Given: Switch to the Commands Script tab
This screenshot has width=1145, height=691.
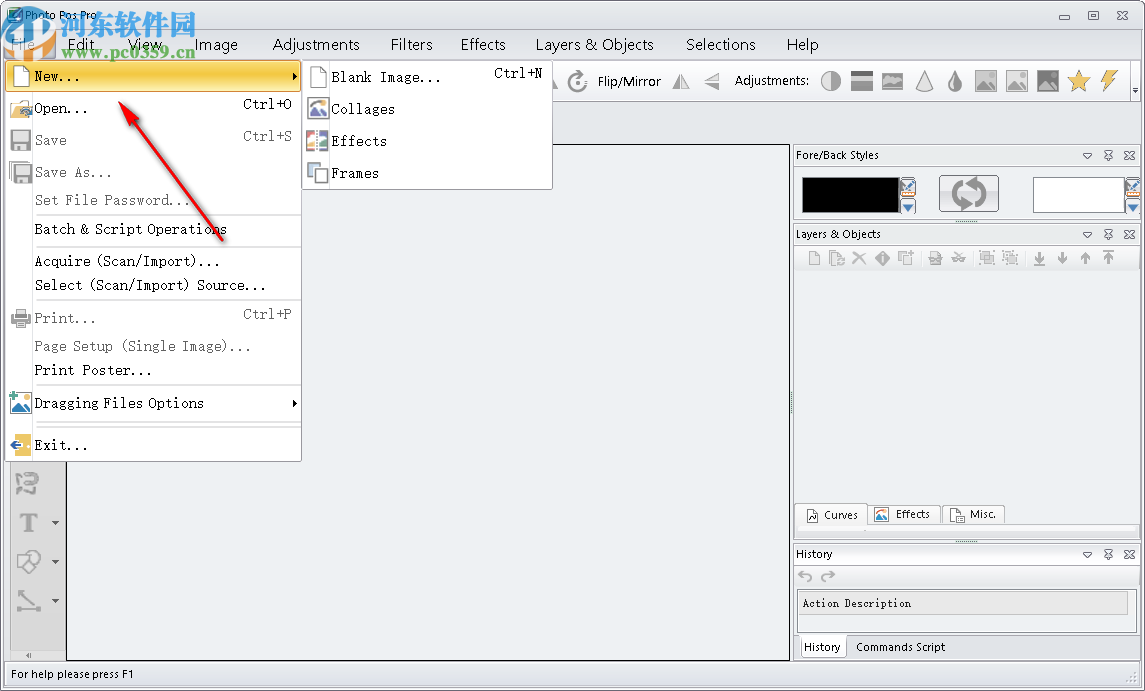Looking at the screenshot, I should (x=900, y=647).
